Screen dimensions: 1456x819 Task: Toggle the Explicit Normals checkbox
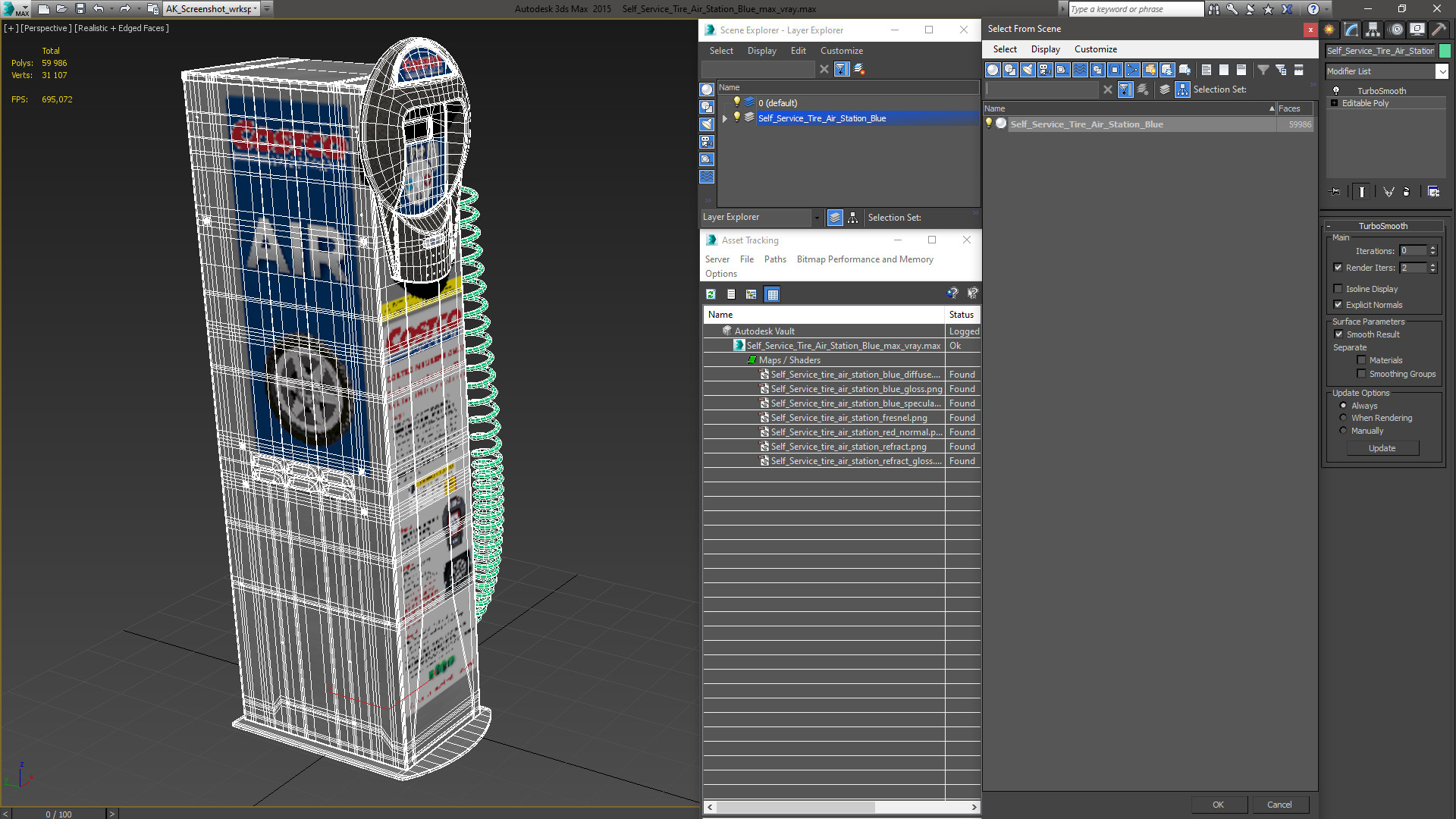click(x=1338, y=305)
